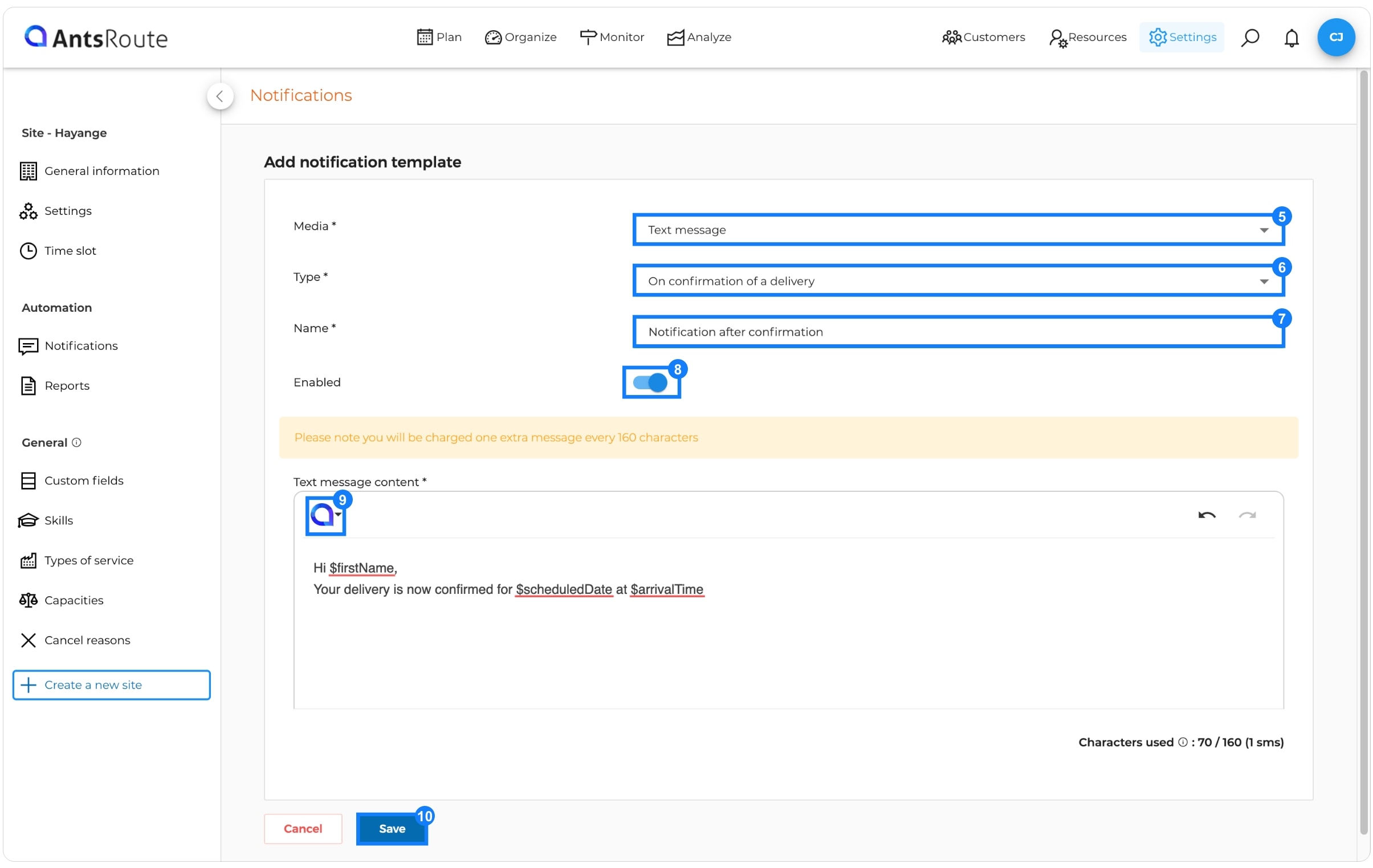Screen dimensions: 1373x868
Task: Open the Media dropdown
Action: point(958,230)
